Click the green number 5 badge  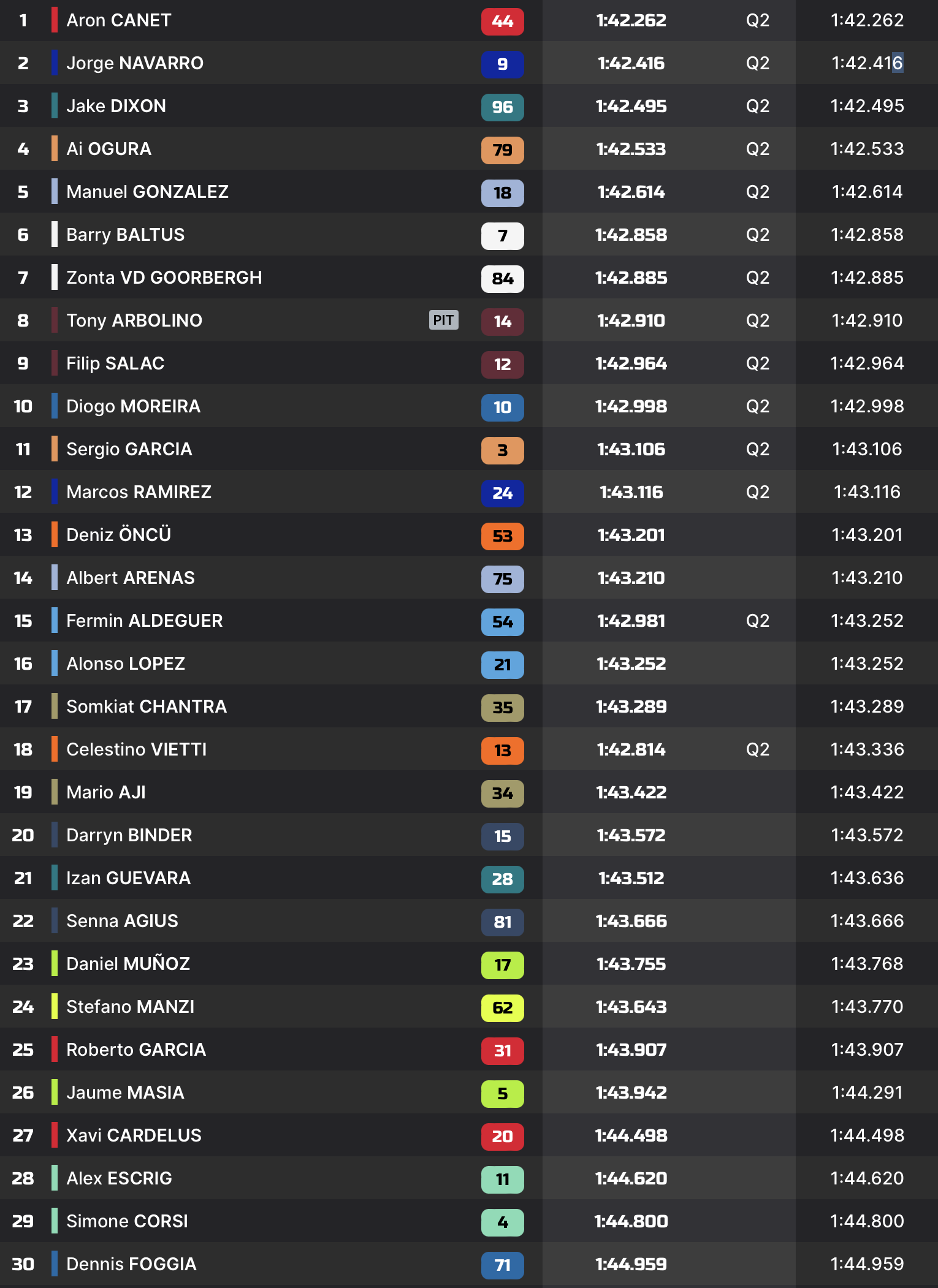502,1094
